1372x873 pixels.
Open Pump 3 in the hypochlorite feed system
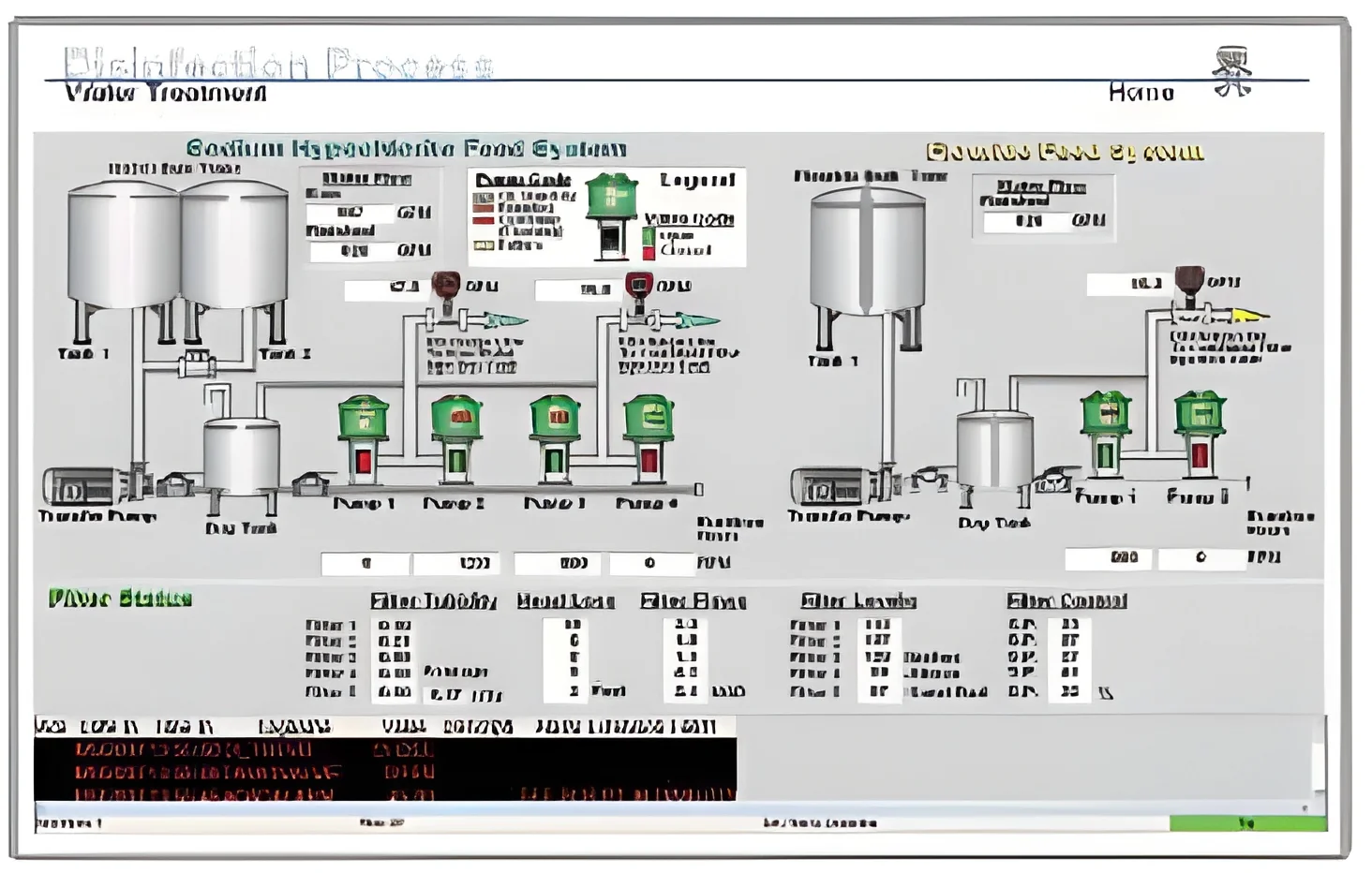click(554, 440)
